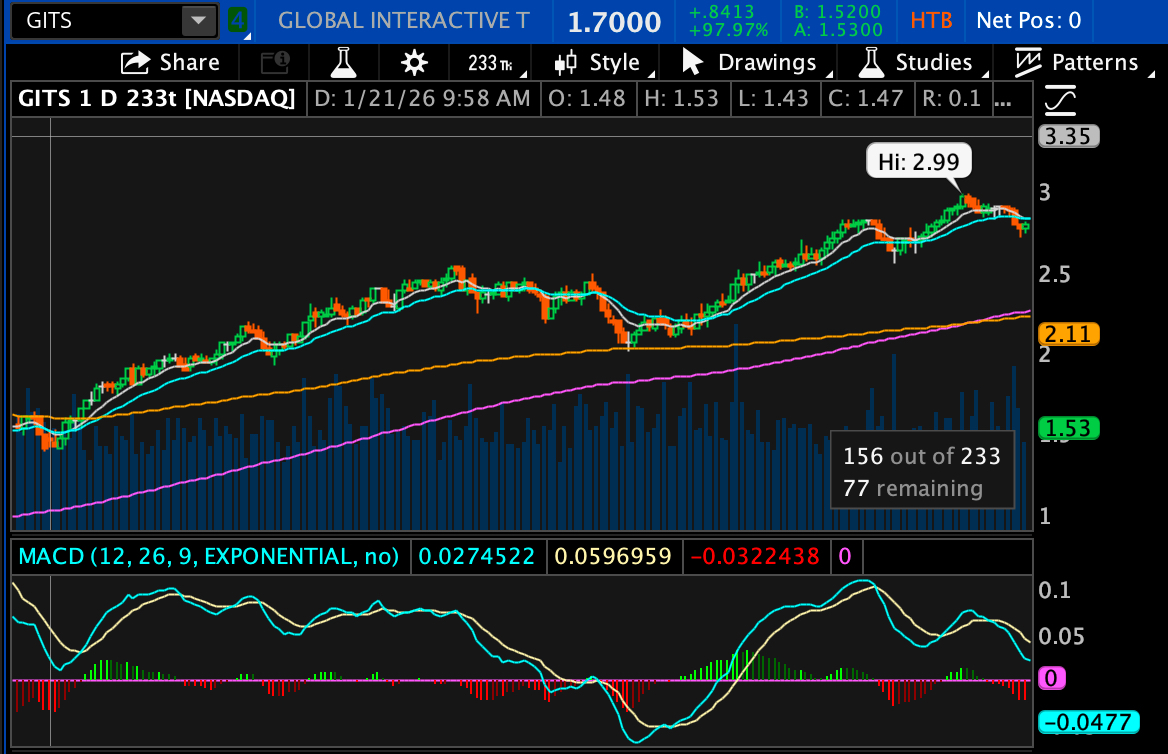
Task: Click the flask icon beside the gear
Action: 345,63
